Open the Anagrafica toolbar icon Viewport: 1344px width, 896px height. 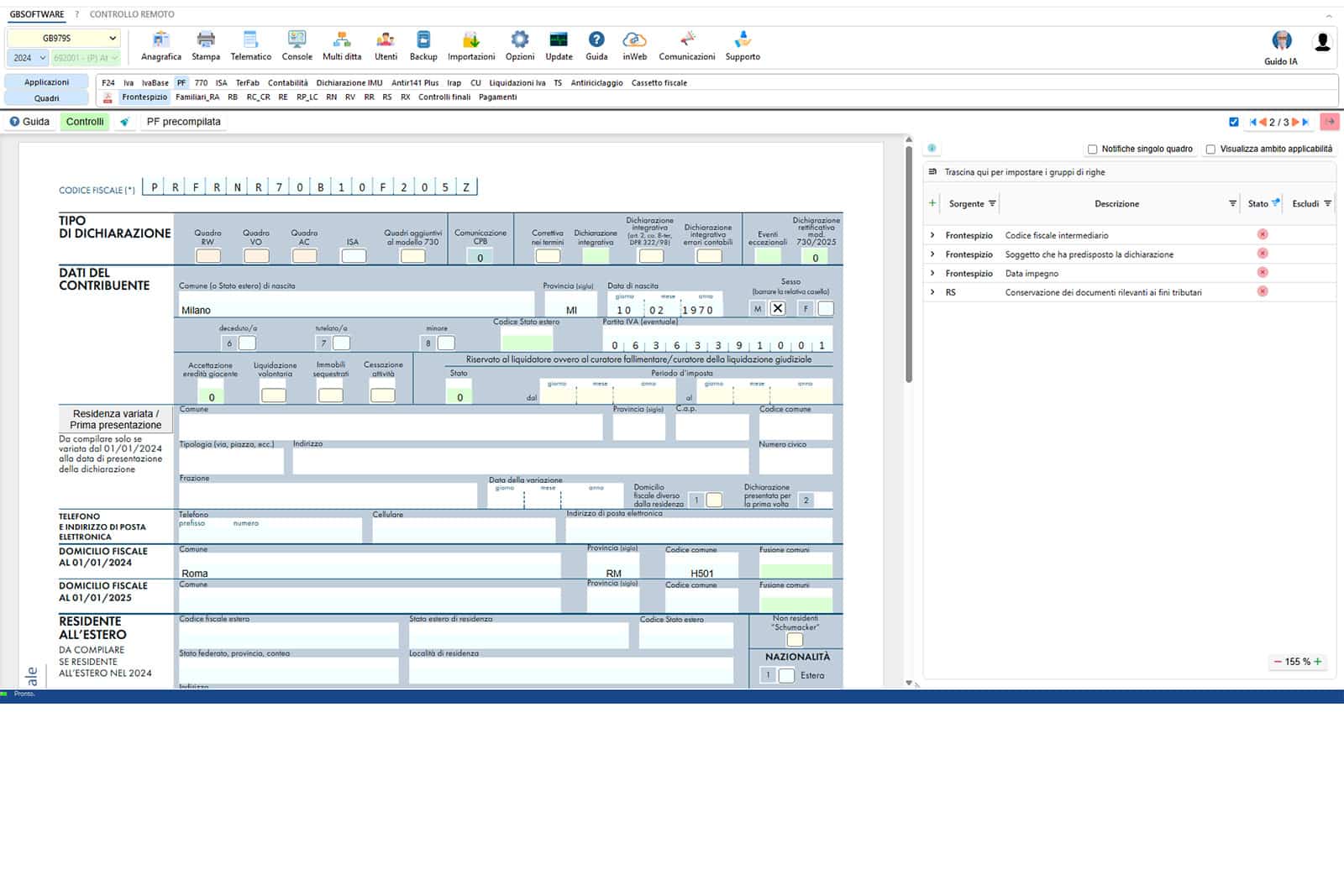coord(160,45)
